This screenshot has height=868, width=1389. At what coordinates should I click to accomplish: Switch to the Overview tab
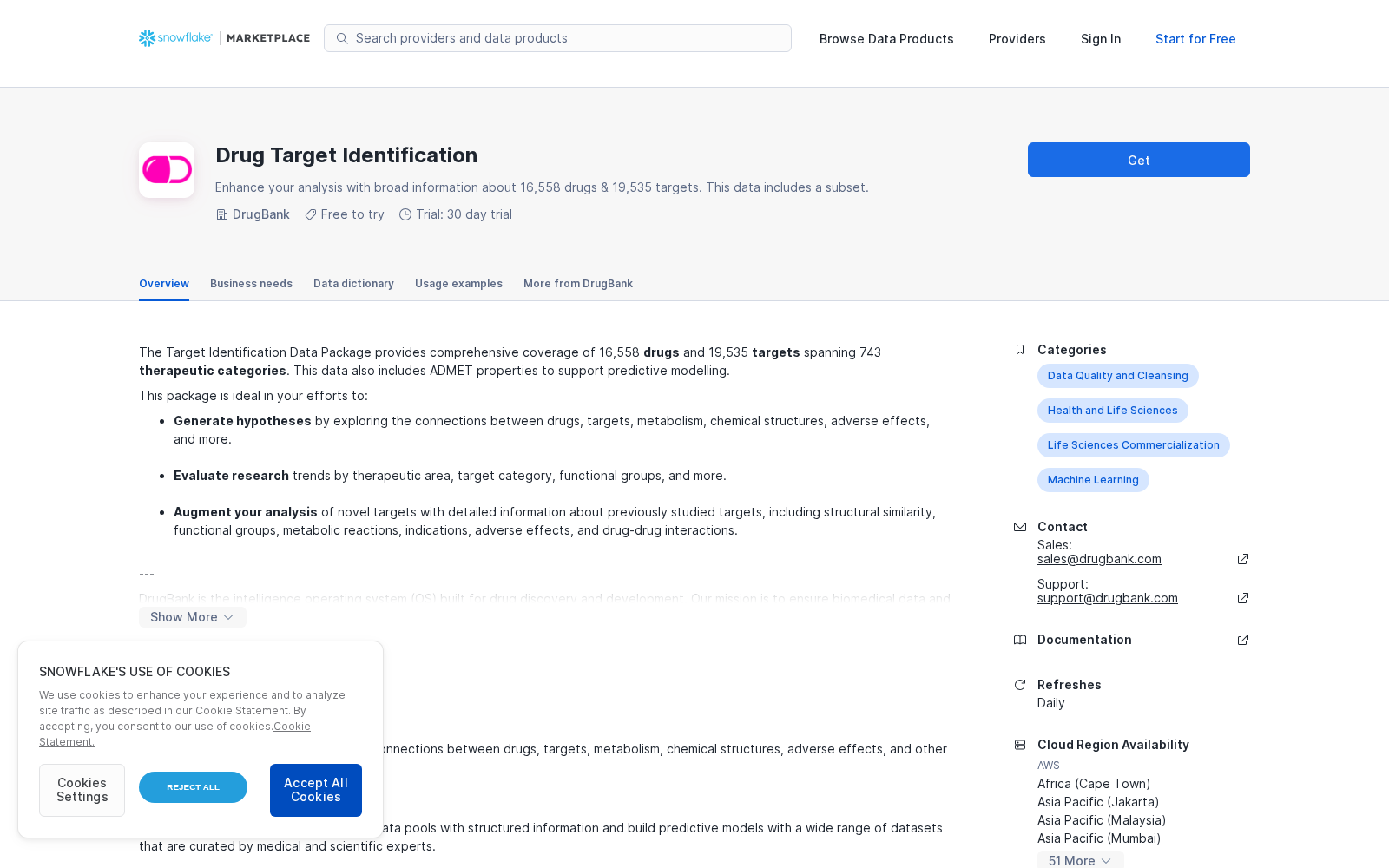click(x=164, y=284)
